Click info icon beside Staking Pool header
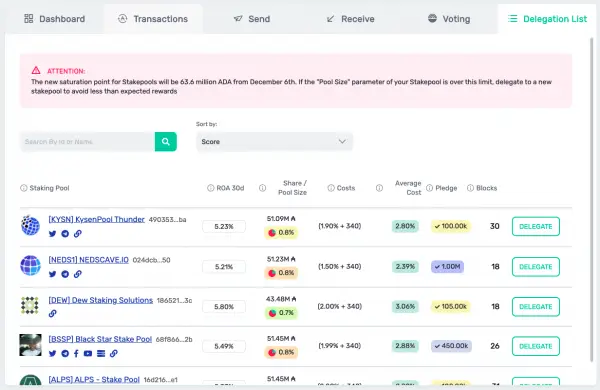Image resolution: width=600 pixels, height=390 pixels. 24,188
